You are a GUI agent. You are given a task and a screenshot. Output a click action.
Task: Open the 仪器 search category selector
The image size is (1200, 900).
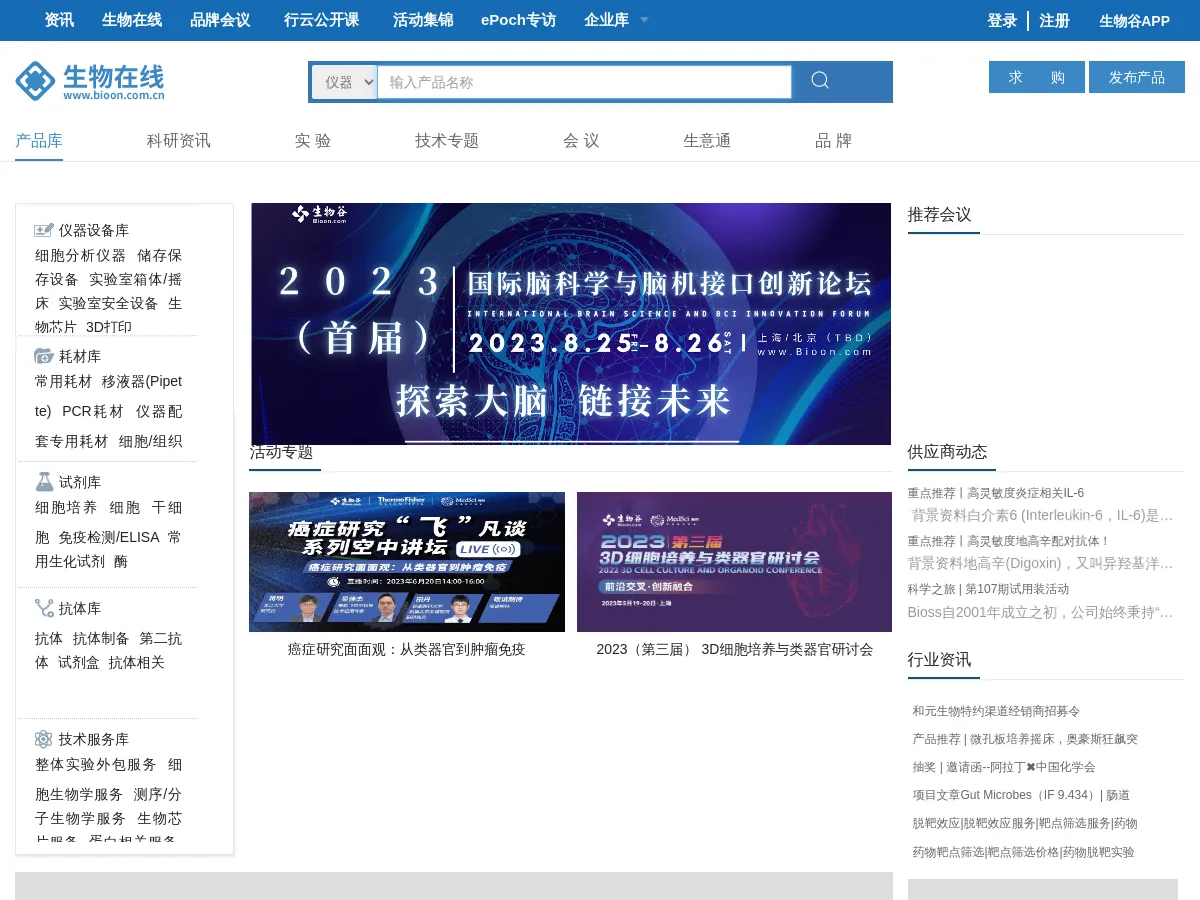pyautogui.click(x=344, y=81)
